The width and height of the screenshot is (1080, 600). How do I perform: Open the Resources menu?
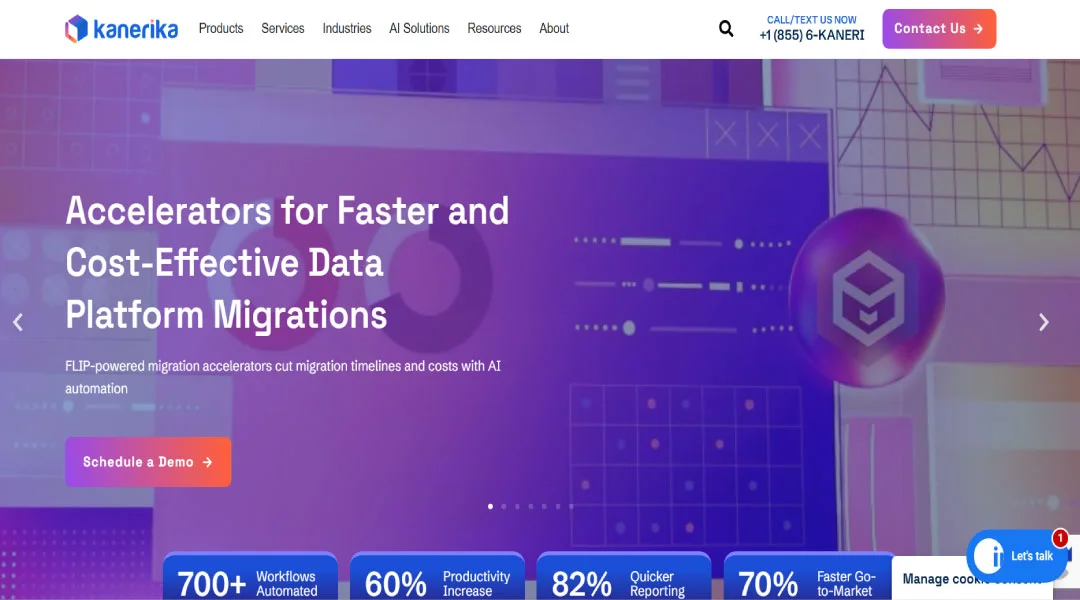(494, 28)
